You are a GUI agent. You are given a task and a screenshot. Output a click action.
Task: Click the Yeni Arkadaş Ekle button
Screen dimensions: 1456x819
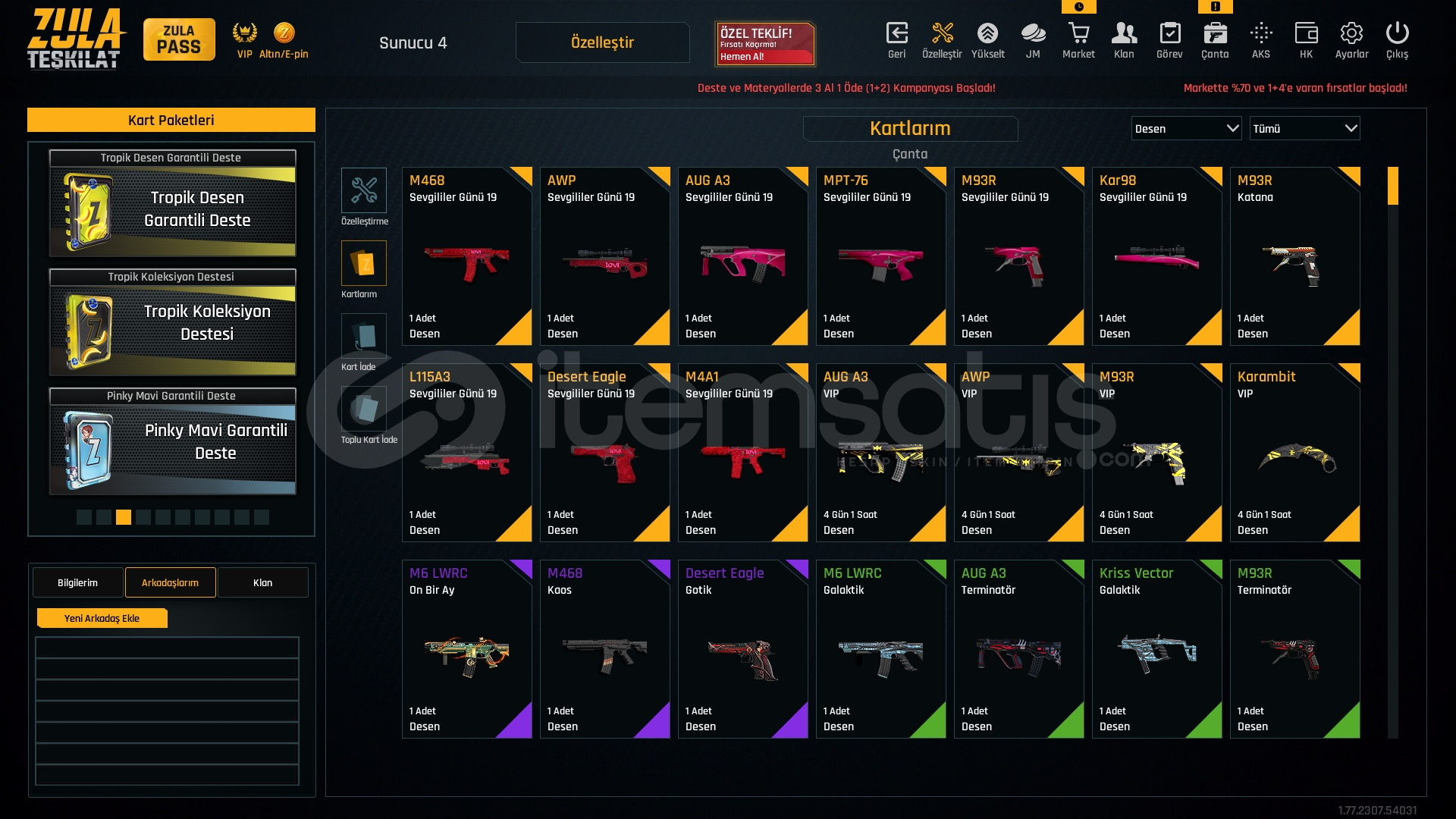click(x=102, y=618)
